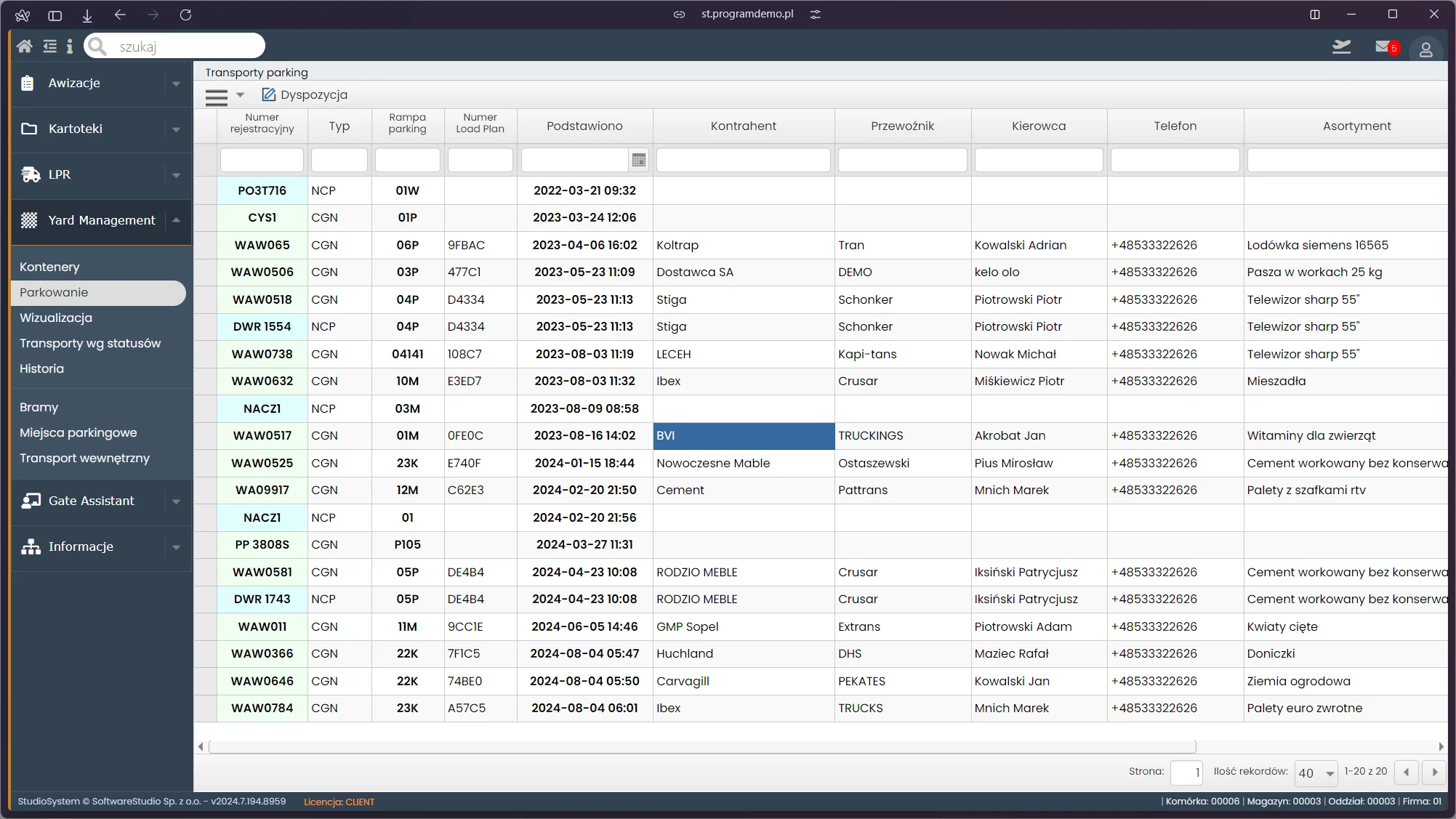Sort by Podstawiono column header

(x=584, y=126)
